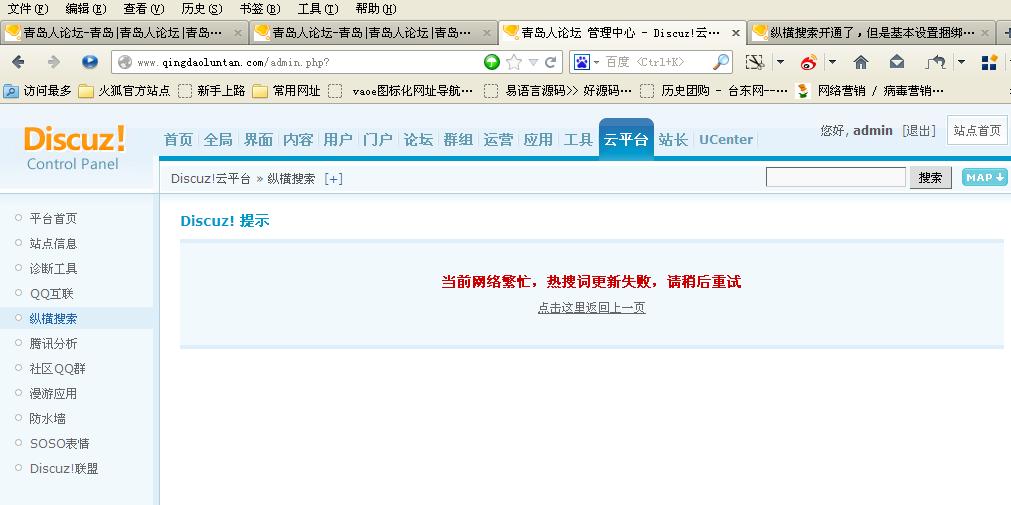
Task: Open the 常用网址 bookmark folder
Action: click(286, 91)
